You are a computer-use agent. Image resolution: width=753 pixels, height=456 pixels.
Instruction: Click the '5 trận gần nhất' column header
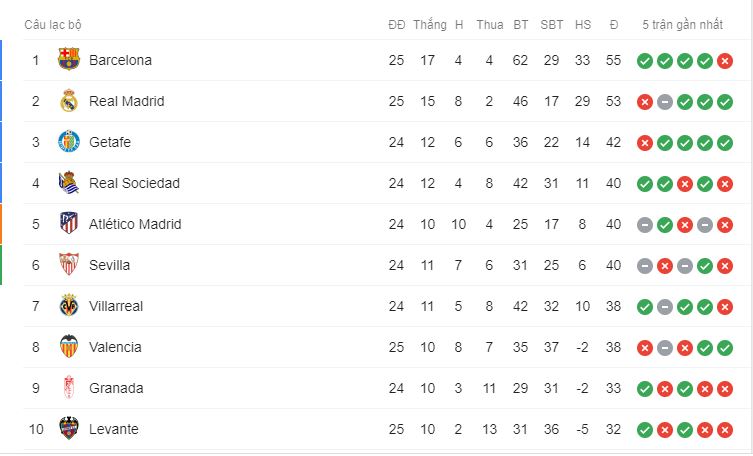[x=682, y=24]
